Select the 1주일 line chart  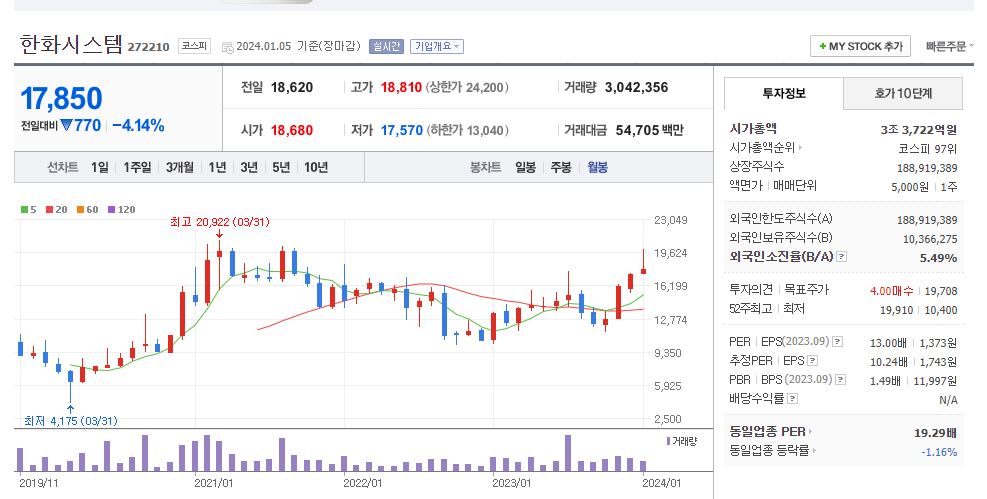(137, 167)
